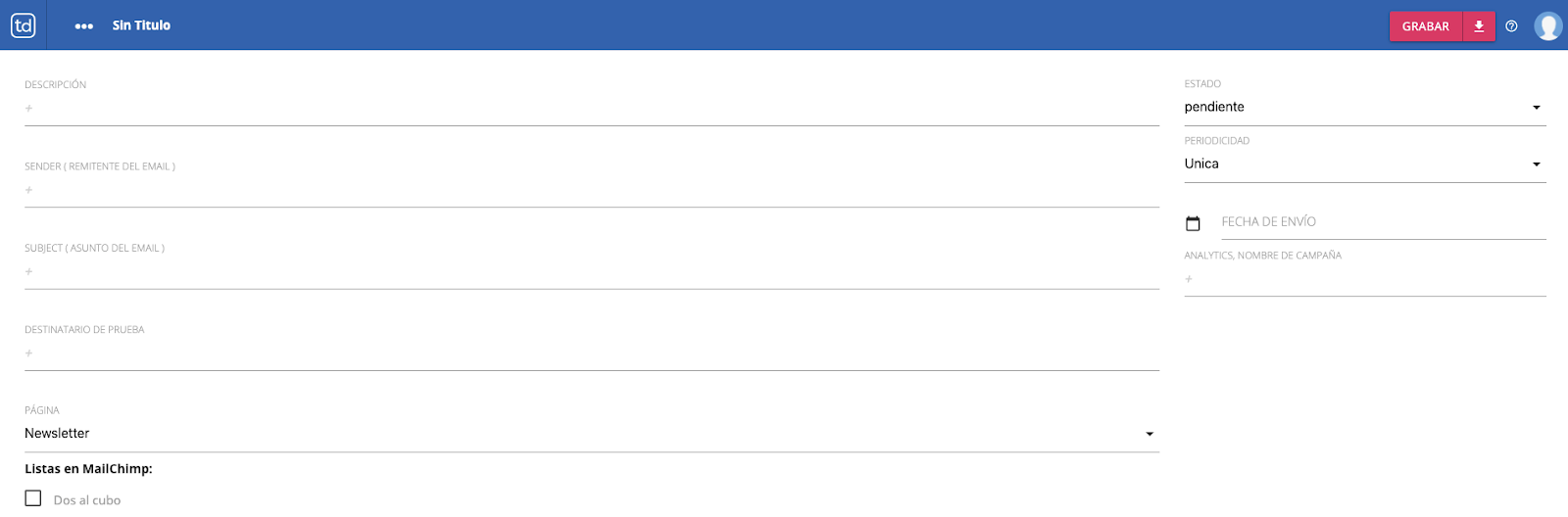Click the Fecha de envío date field
Image resolution: width=1568 pixels, height=517 pixels.
[1382, 222]
